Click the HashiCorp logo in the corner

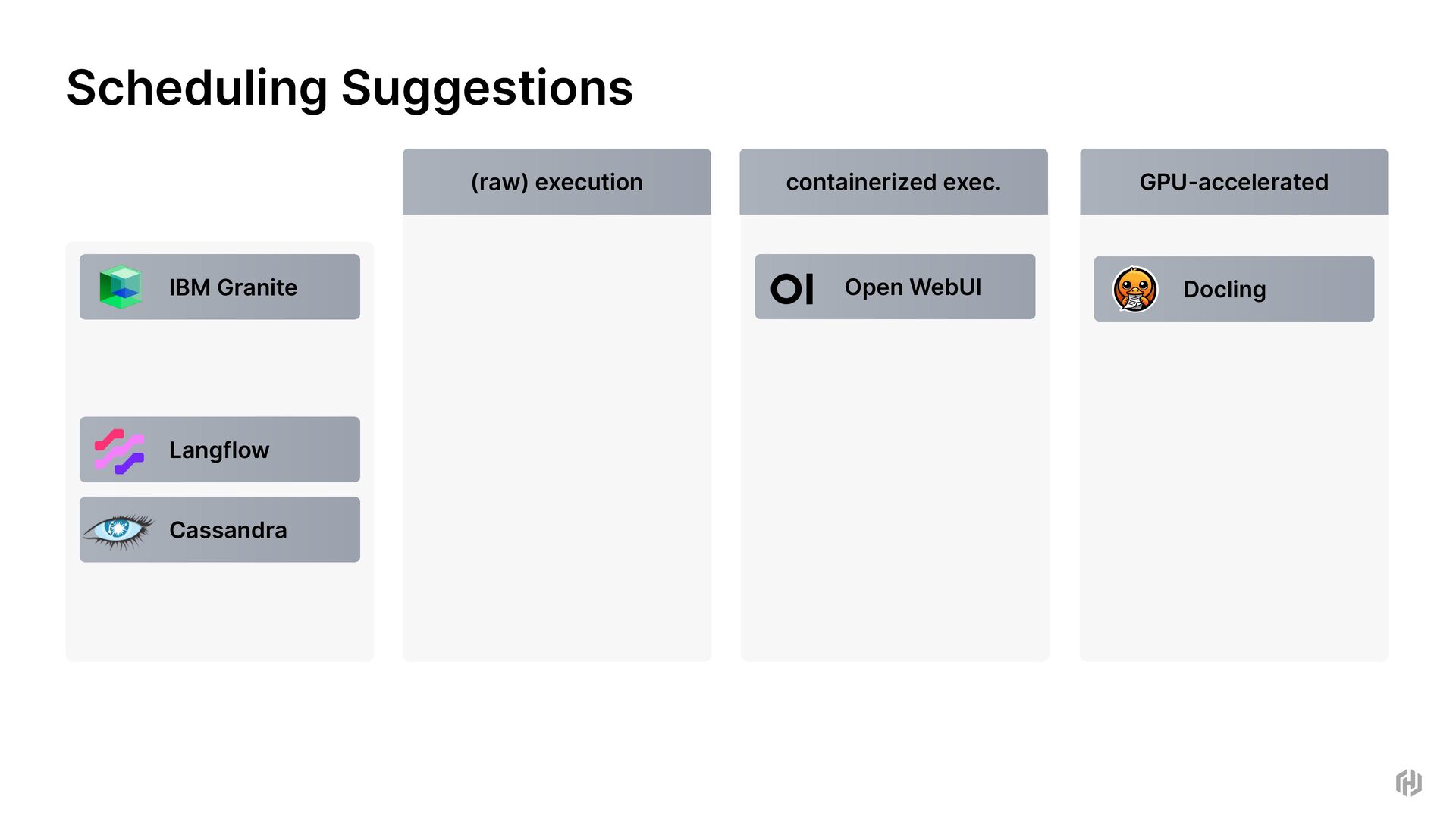click(1408, 783)
